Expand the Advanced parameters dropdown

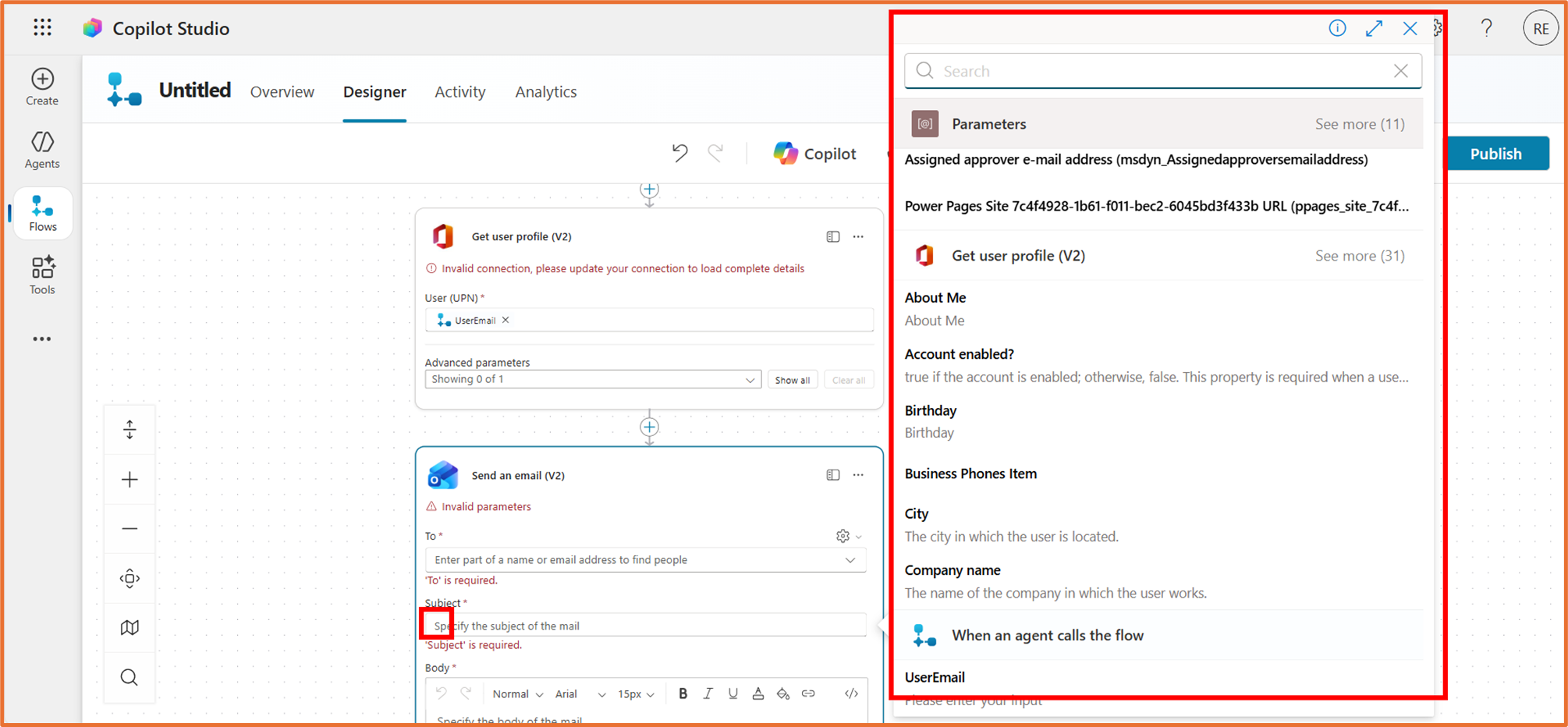point(593,379)
